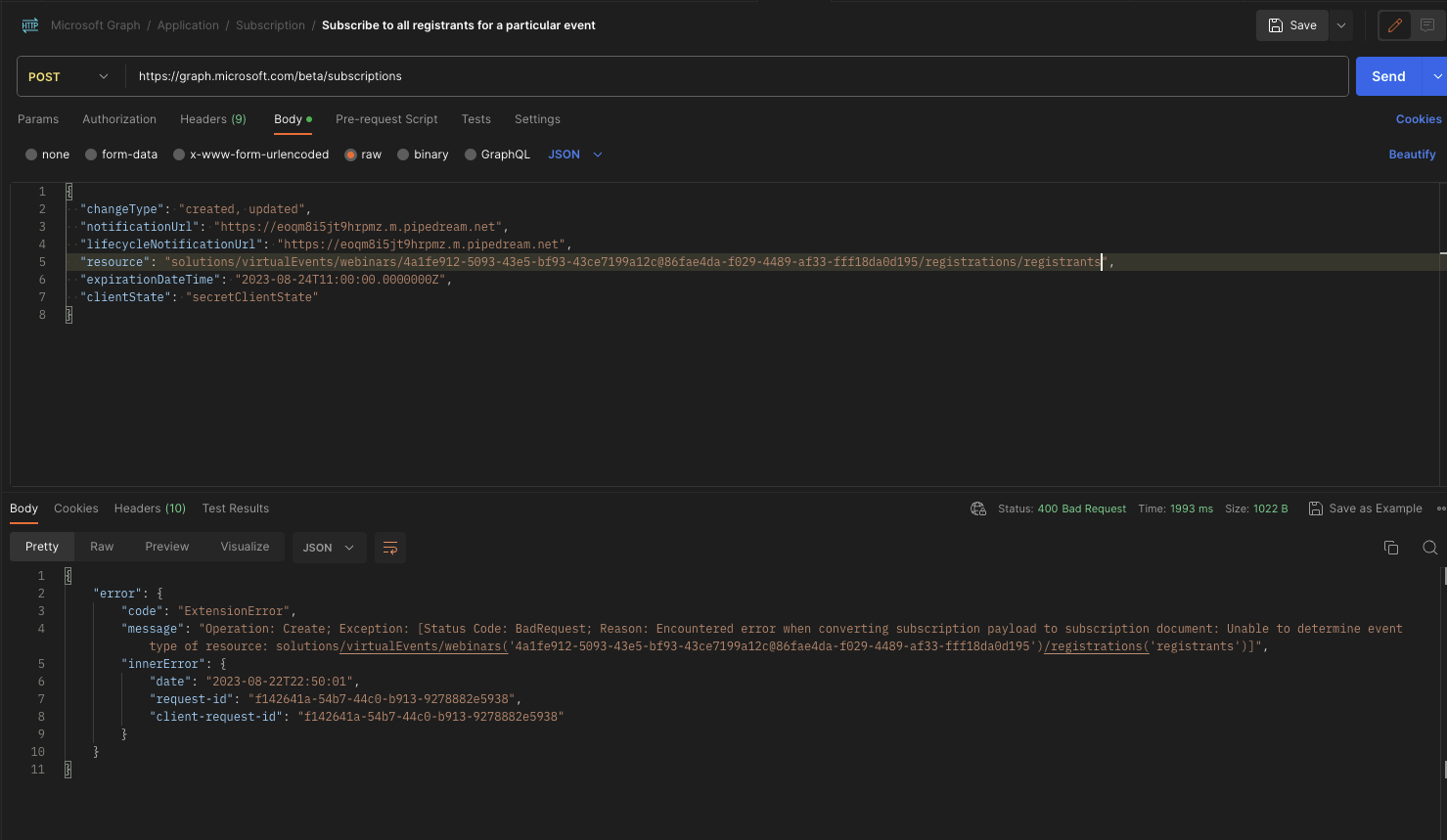Select the GraphQL body option
This screenshot has height=840, width=1447.
pos(471,155)
